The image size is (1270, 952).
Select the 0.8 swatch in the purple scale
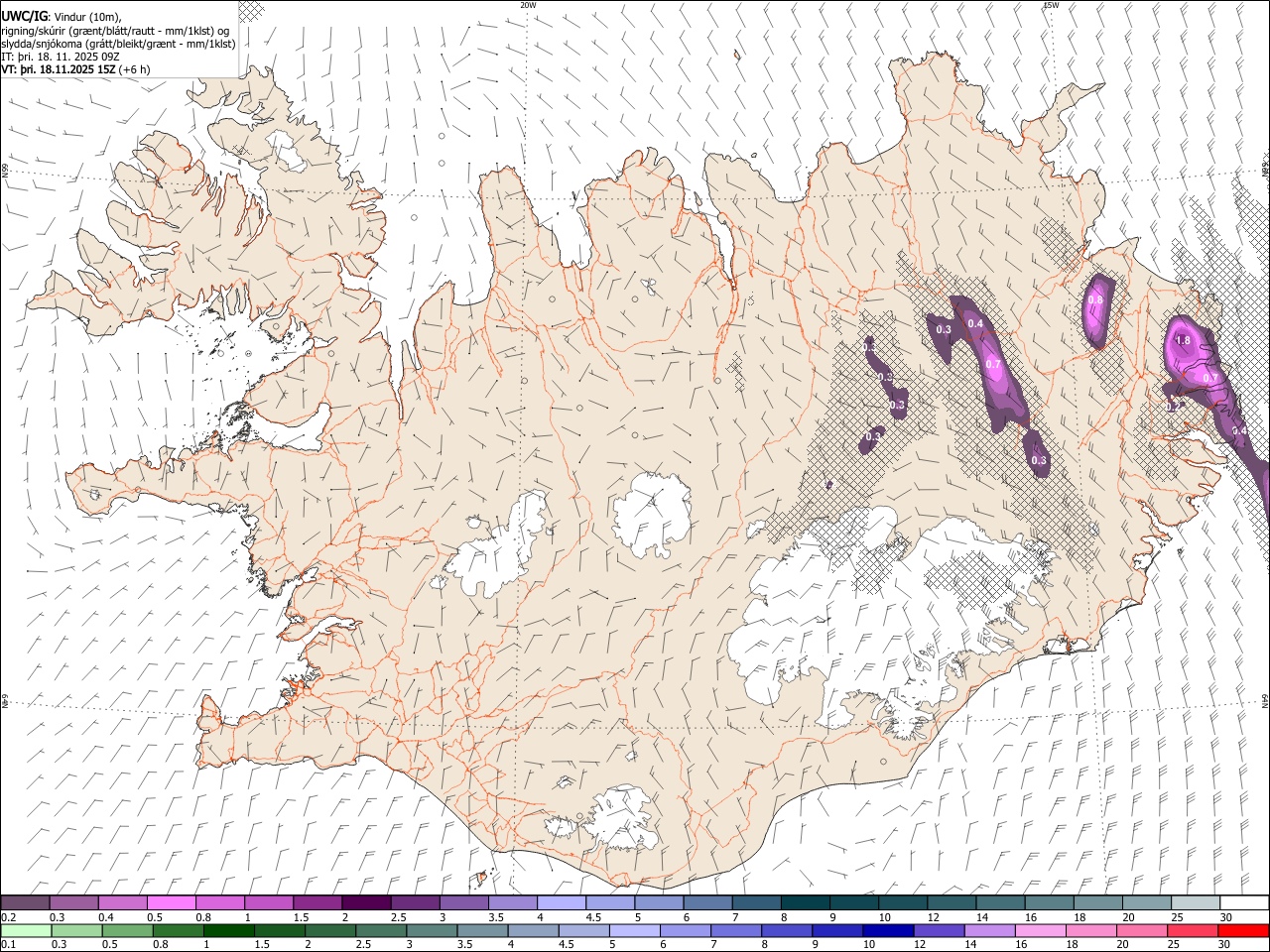click(x=219, y=902)
